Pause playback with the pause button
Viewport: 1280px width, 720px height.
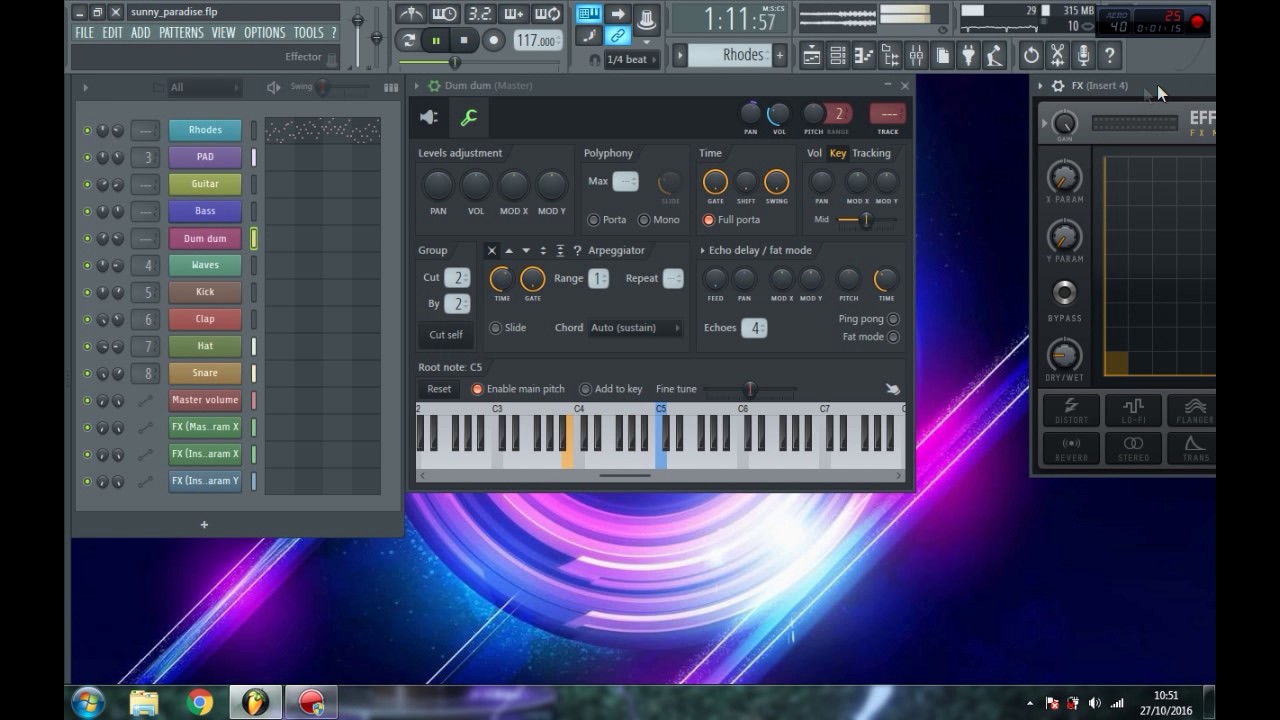click(436, 41)
